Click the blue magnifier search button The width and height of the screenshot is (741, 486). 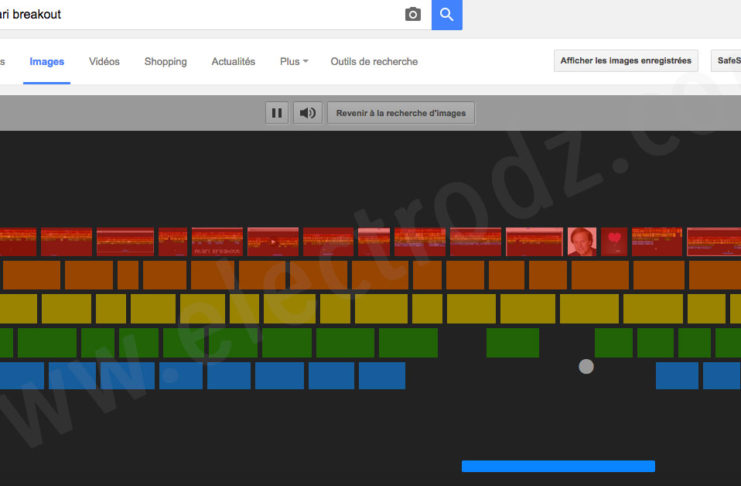(x=447, y=15)
